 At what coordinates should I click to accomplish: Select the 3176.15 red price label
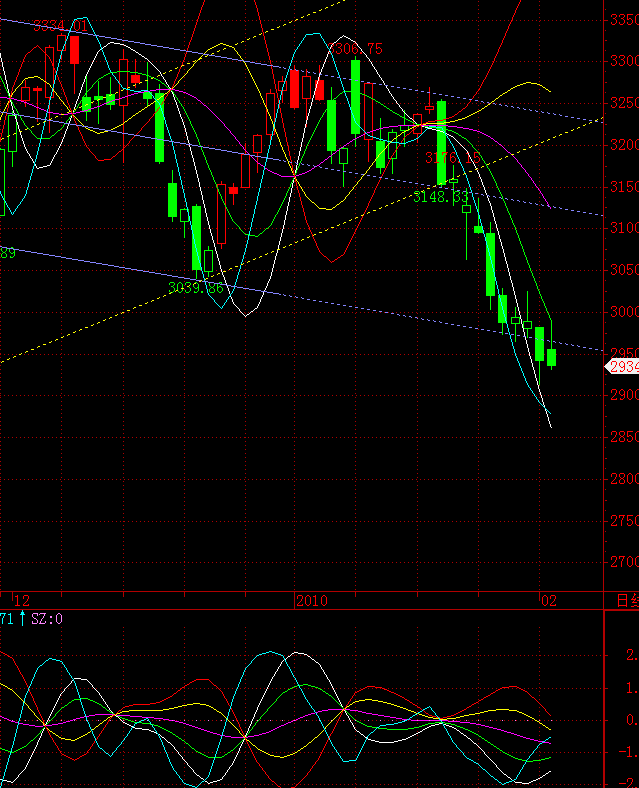click(453, 158)
